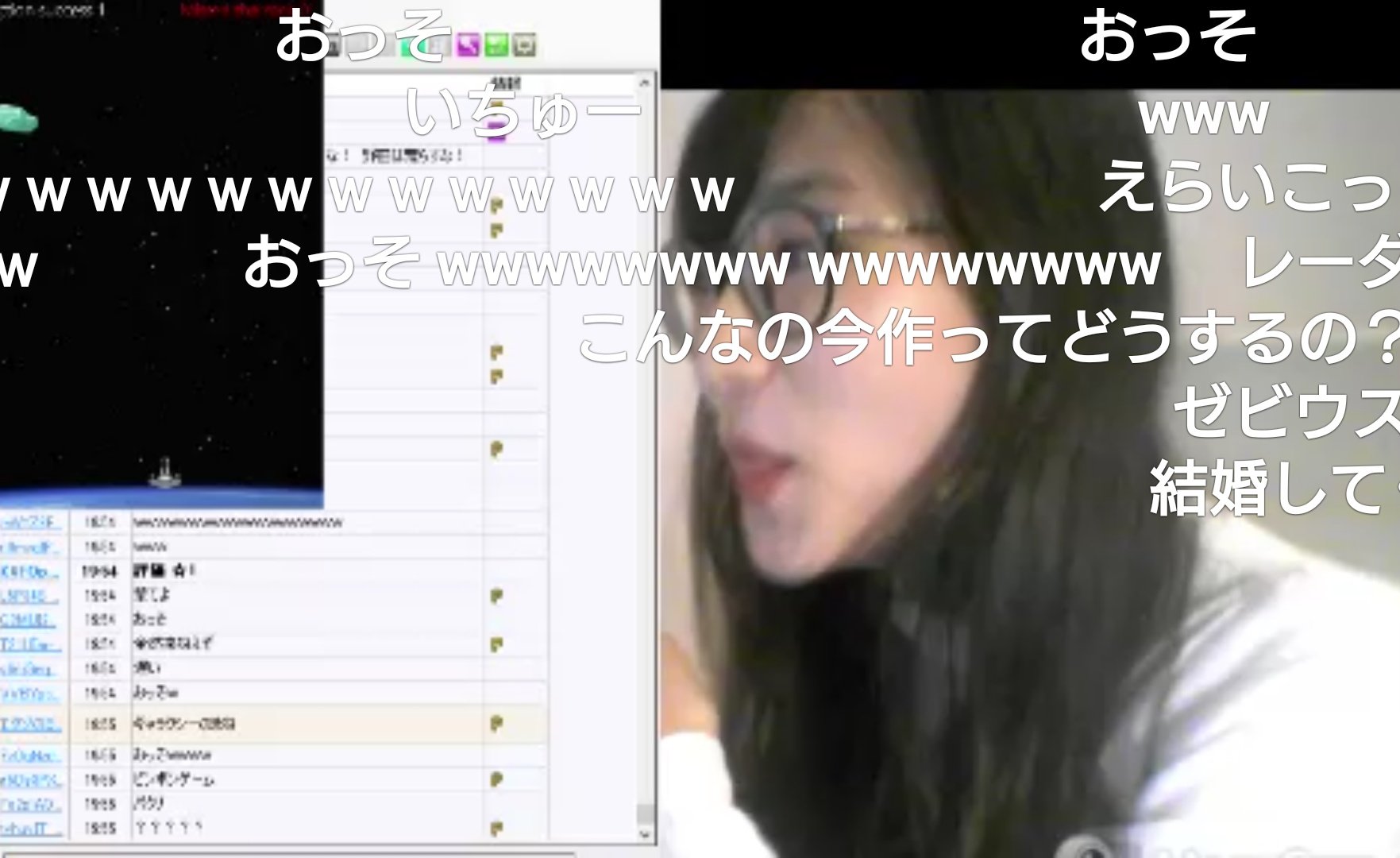Click the purple marker in the info column

click(497, 131)
